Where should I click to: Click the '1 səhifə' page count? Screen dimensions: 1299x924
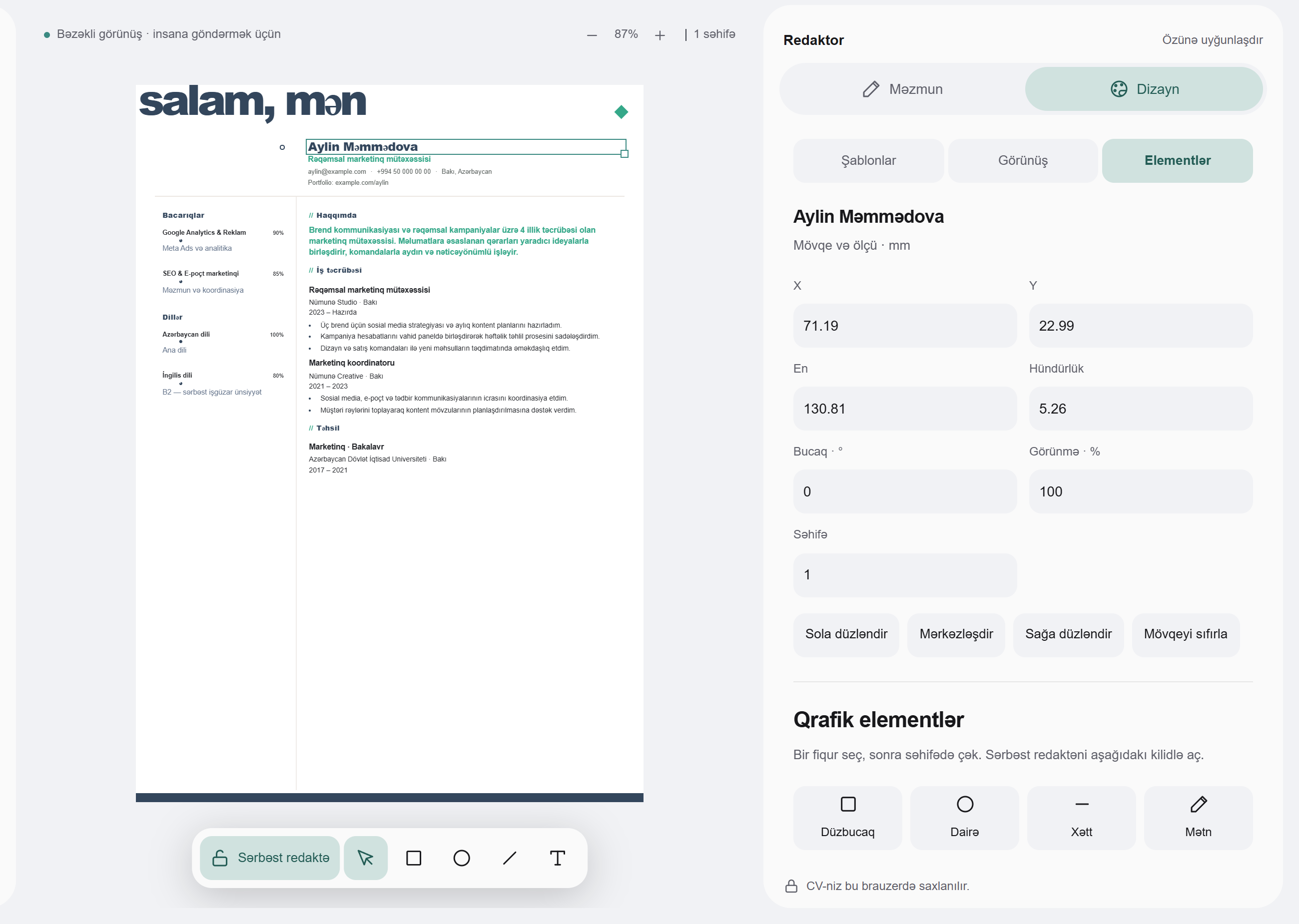coord(714,34)
